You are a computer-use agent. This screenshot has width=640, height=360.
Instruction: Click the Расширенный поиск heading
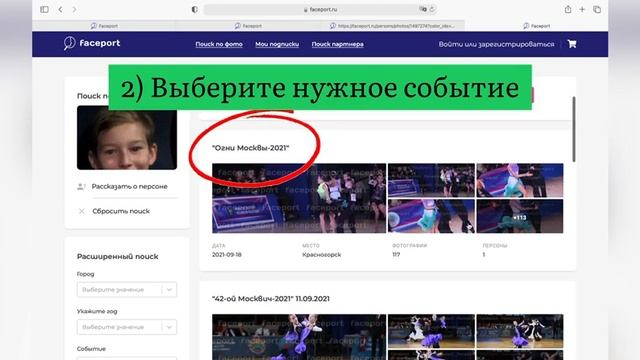point(118,256)
